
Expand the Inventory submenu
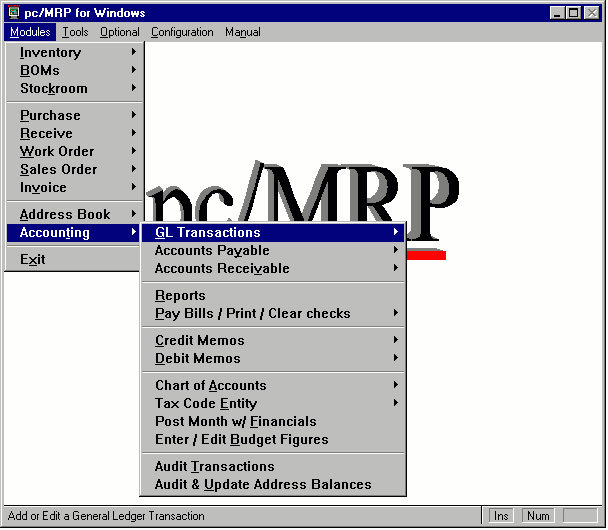[74, 52]
